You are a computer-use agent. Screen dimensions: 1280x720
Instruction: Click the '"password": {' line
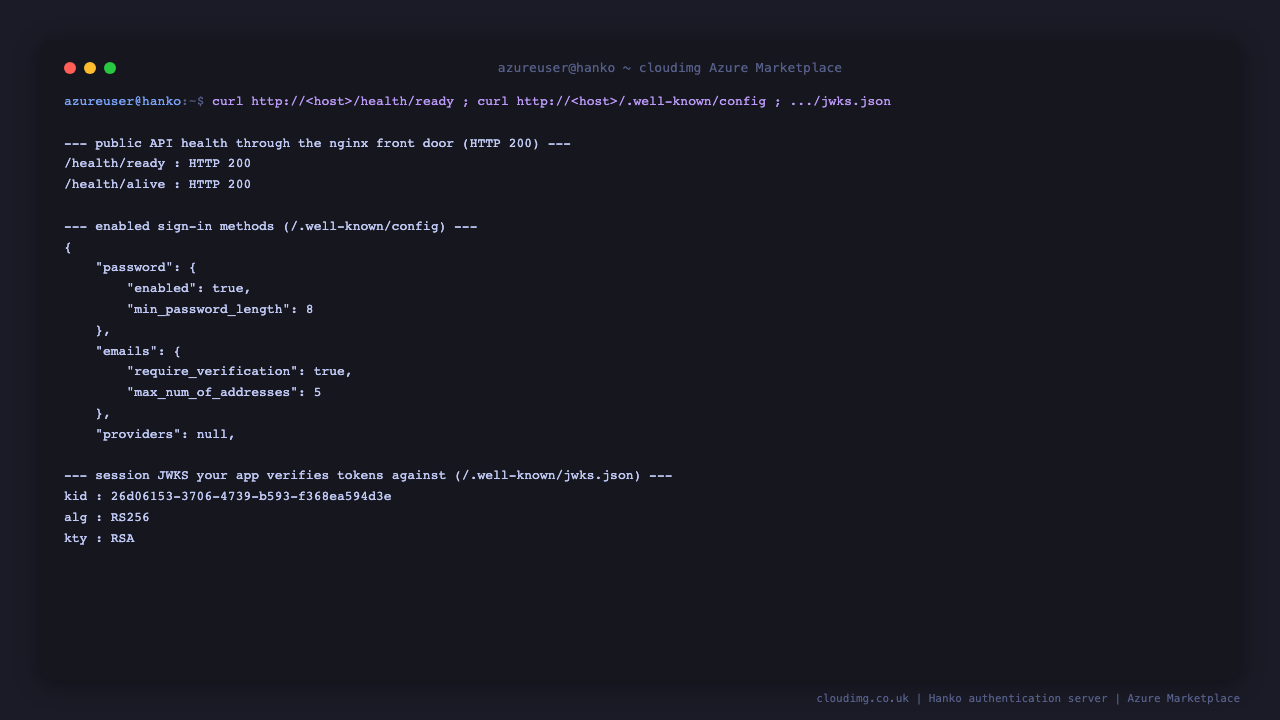coord(146,268)
